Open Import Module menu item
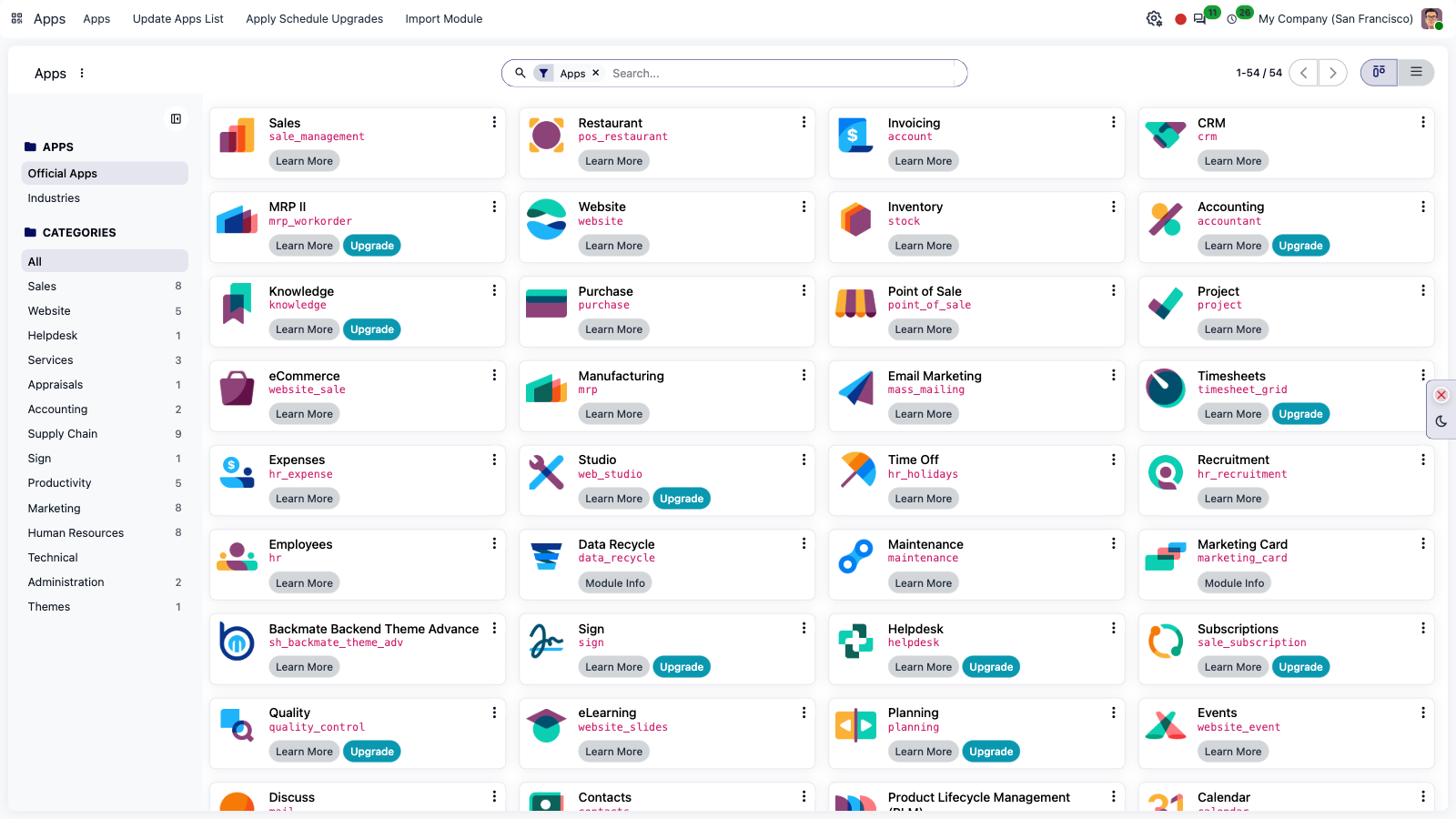The width and height of the screenshot is (1456, 819). [444, 18]
